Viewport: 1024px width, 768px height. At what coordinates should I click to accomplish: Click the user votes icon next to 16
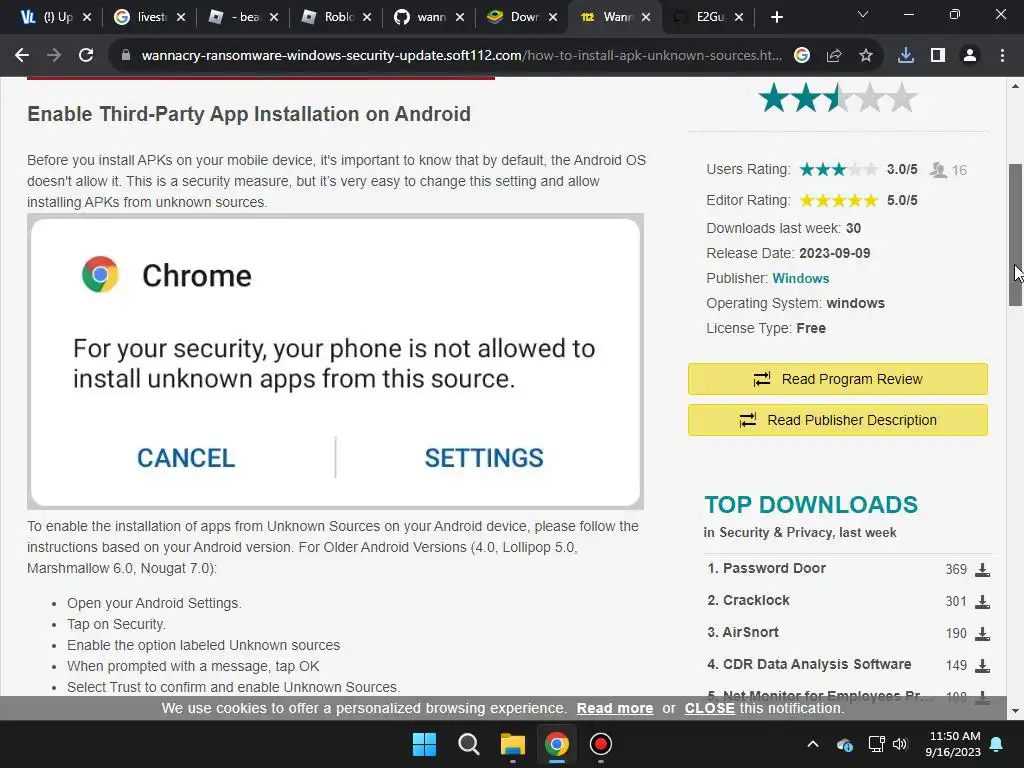pyautogui.click(x=938, y=170)
